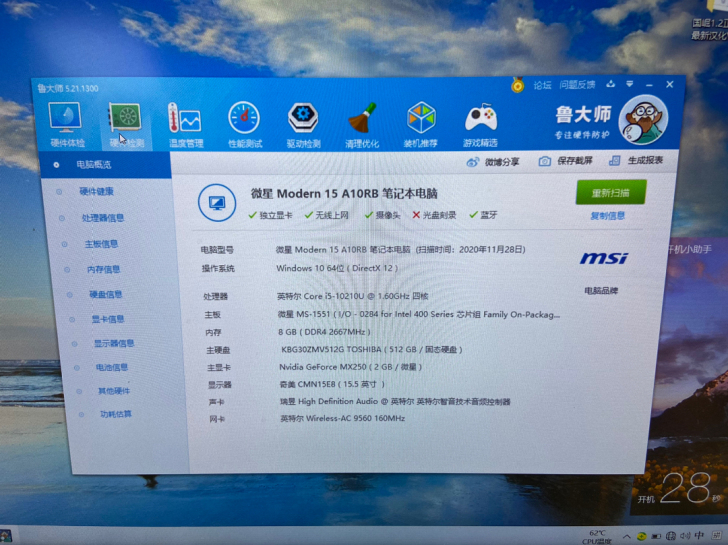Select 硬件健康 in sidebar

pyautogui.click(x=97, y=191)
